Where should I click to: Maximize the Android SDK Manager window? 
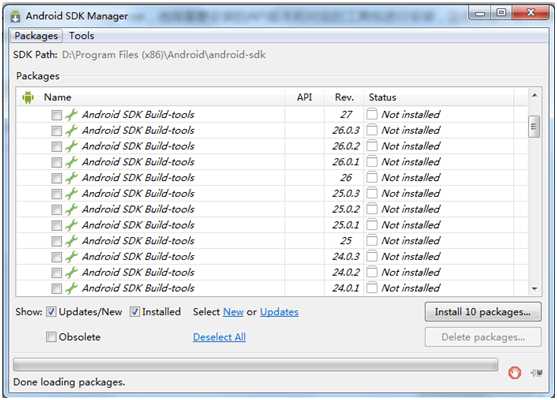(501, 13)
